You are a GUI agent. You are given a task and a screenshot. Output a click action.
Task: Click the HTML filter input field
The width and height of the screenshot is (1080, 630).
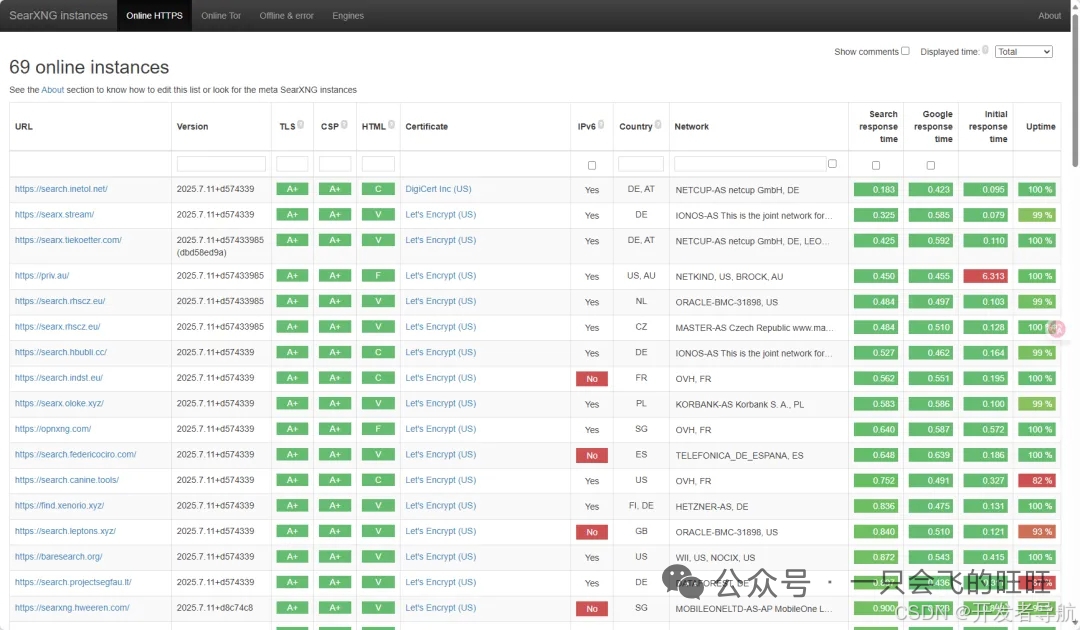(378, 164)
